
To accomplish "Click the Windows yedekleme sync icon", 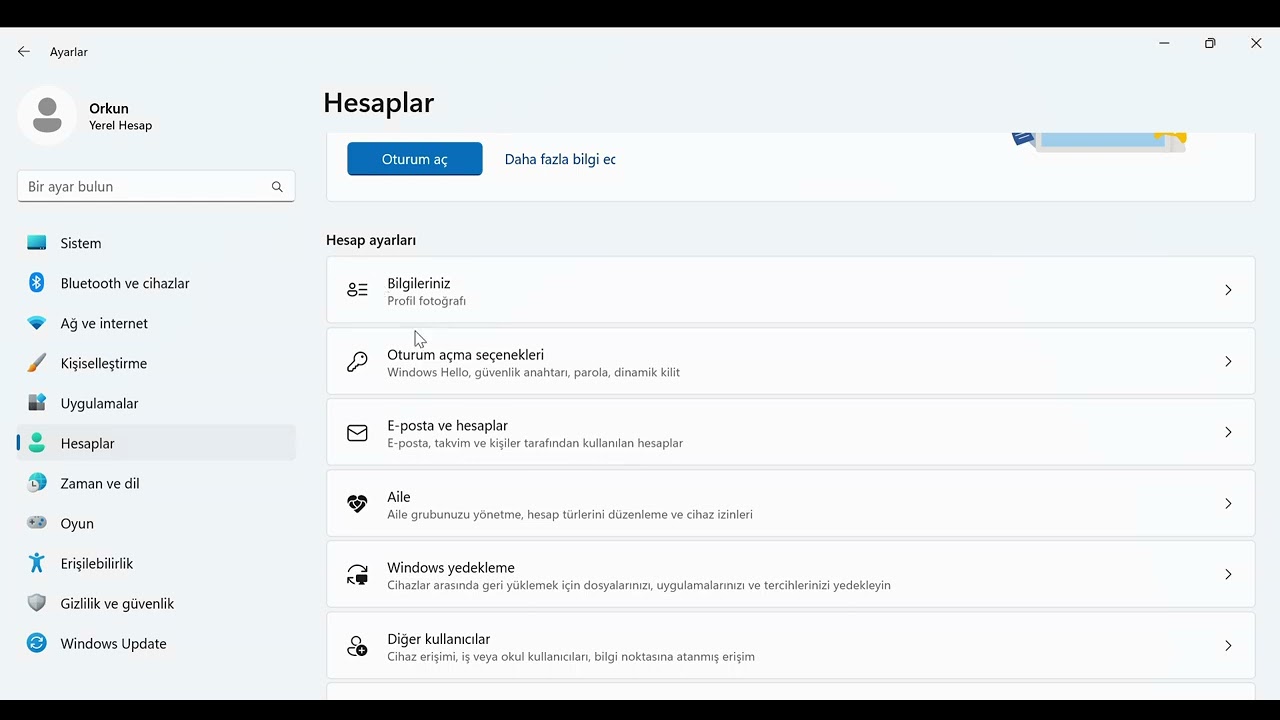I will point(357,575).
